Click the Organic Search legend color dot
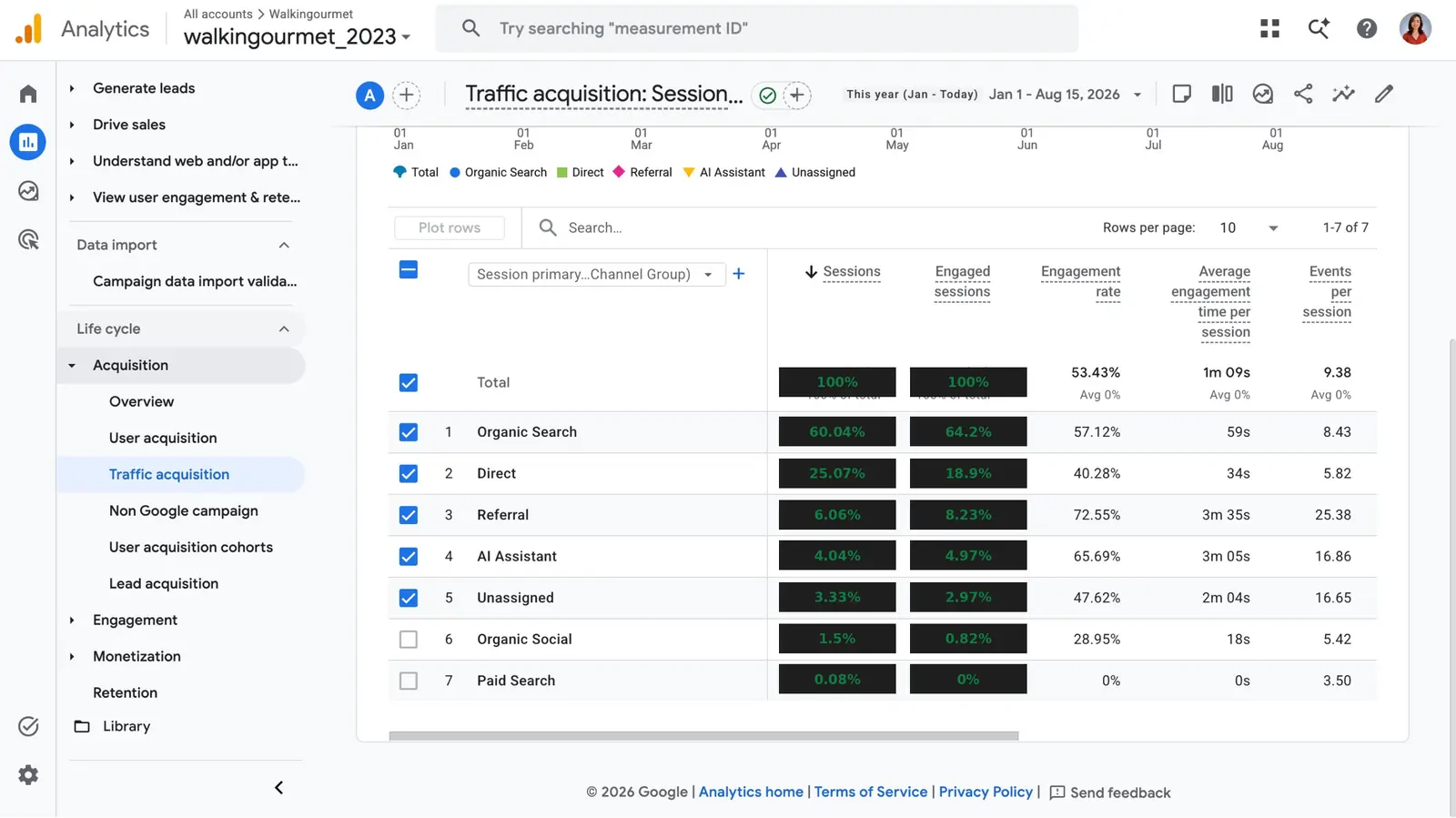This screenshot has height=818, width=1456. [455, 172]
